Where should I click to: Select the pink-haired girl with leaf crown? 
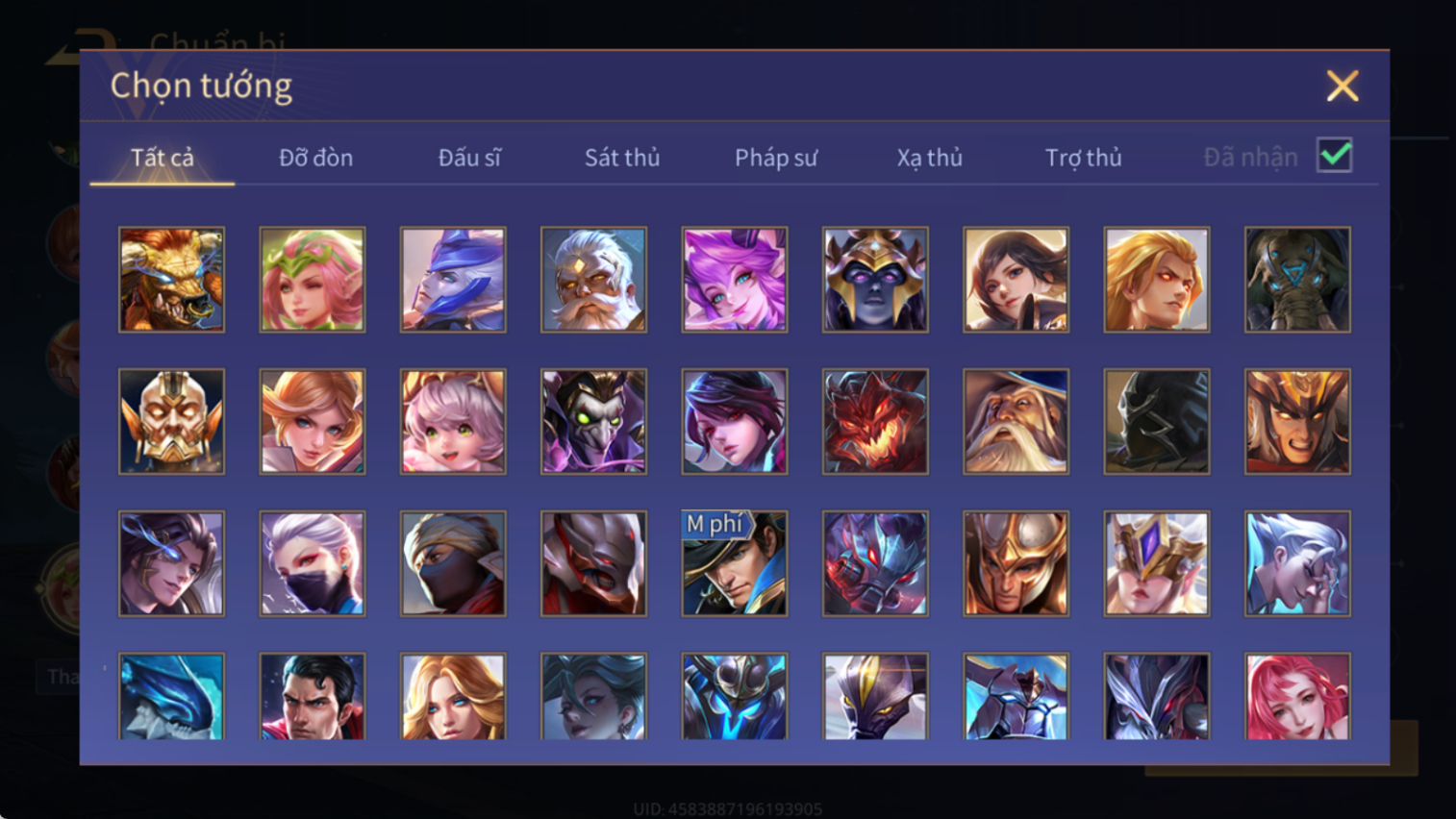313,280
